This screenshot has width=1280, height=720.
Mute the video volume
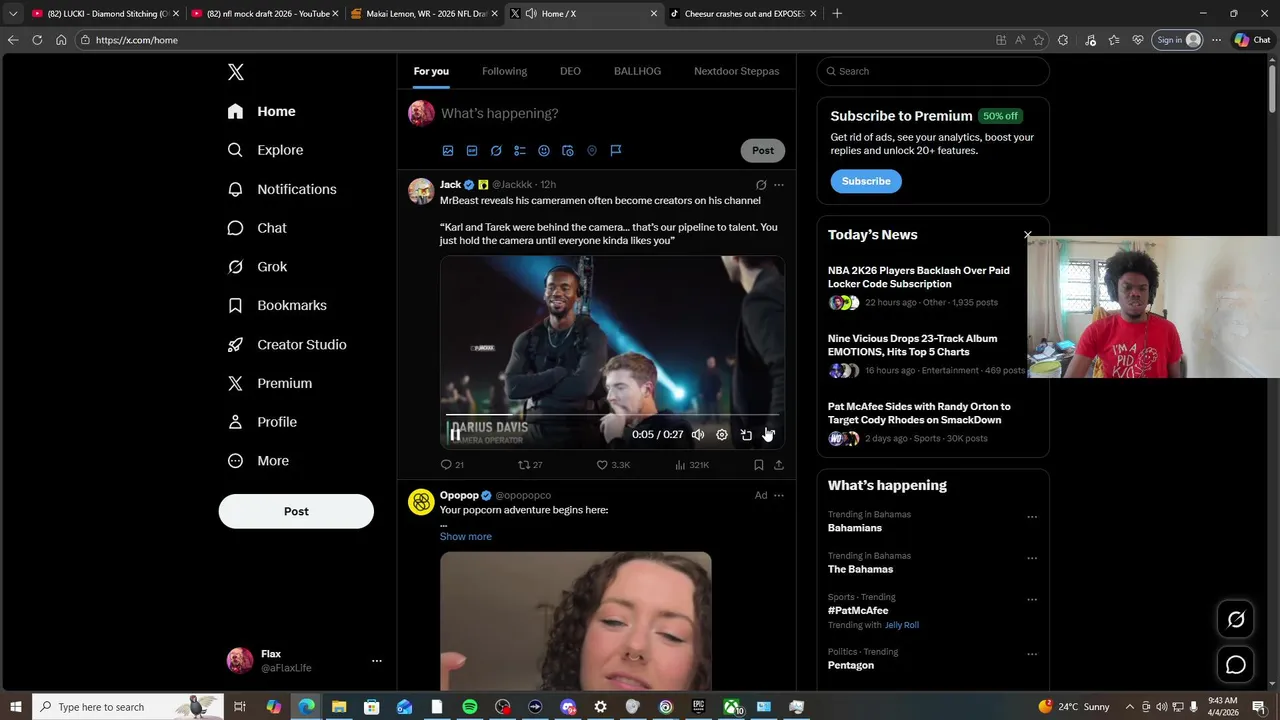point(698,435)
